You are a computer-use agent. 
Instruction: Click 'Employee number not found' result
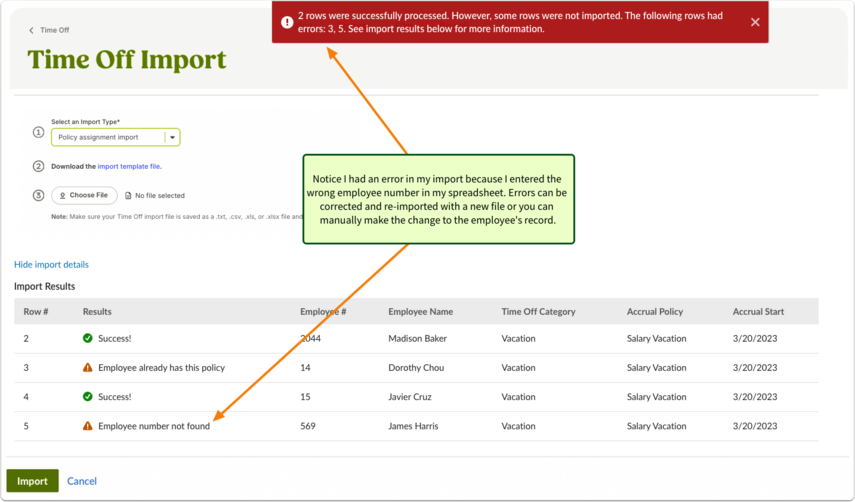coord(154,426)
